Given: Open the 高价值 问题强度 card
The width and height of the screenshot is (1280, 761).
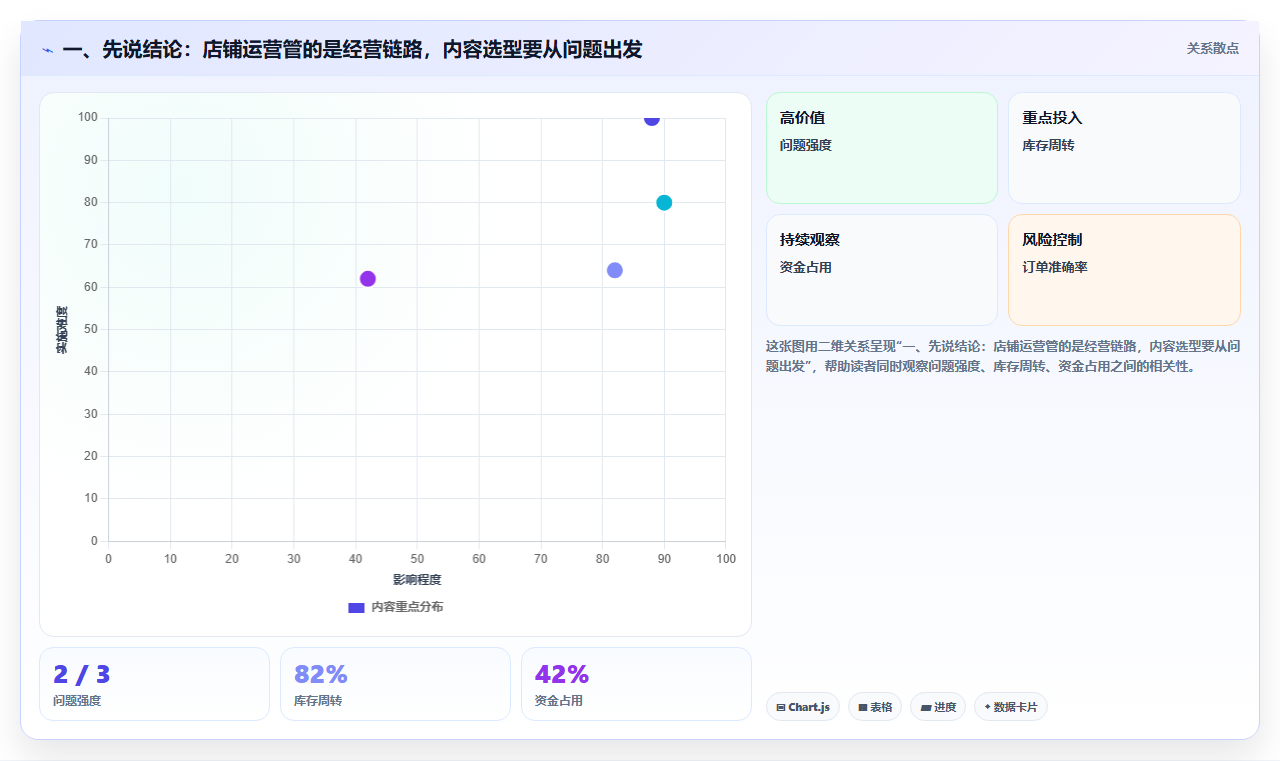Looking at the screenshot, I should (882, 148).
